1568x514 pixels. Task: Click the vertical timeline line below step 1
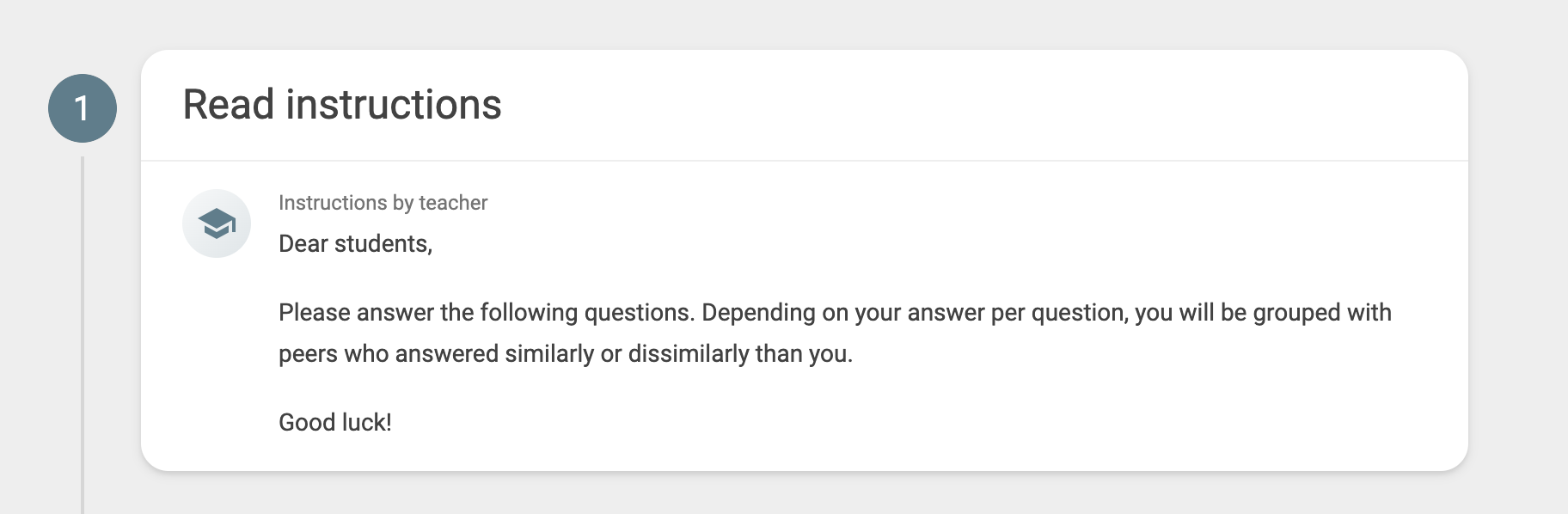[x=83, y=335]
